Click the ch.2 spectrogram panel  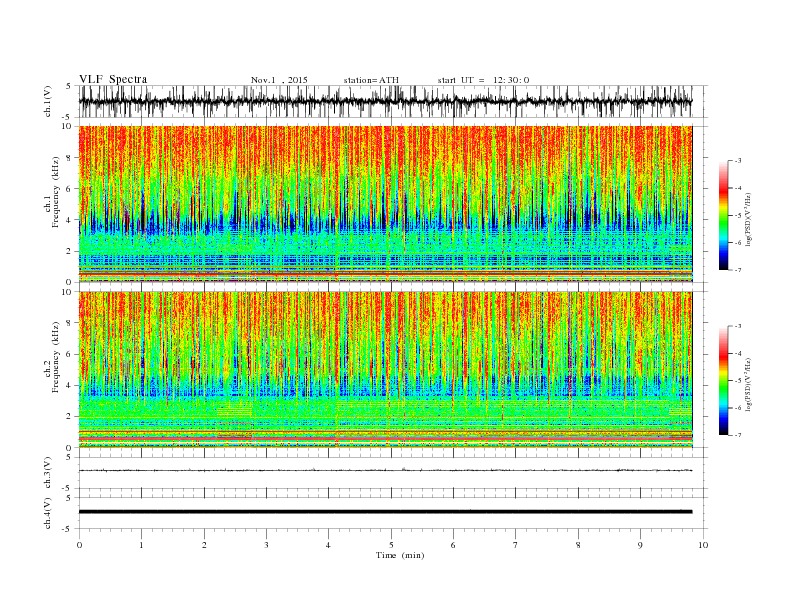click(385, 369)
